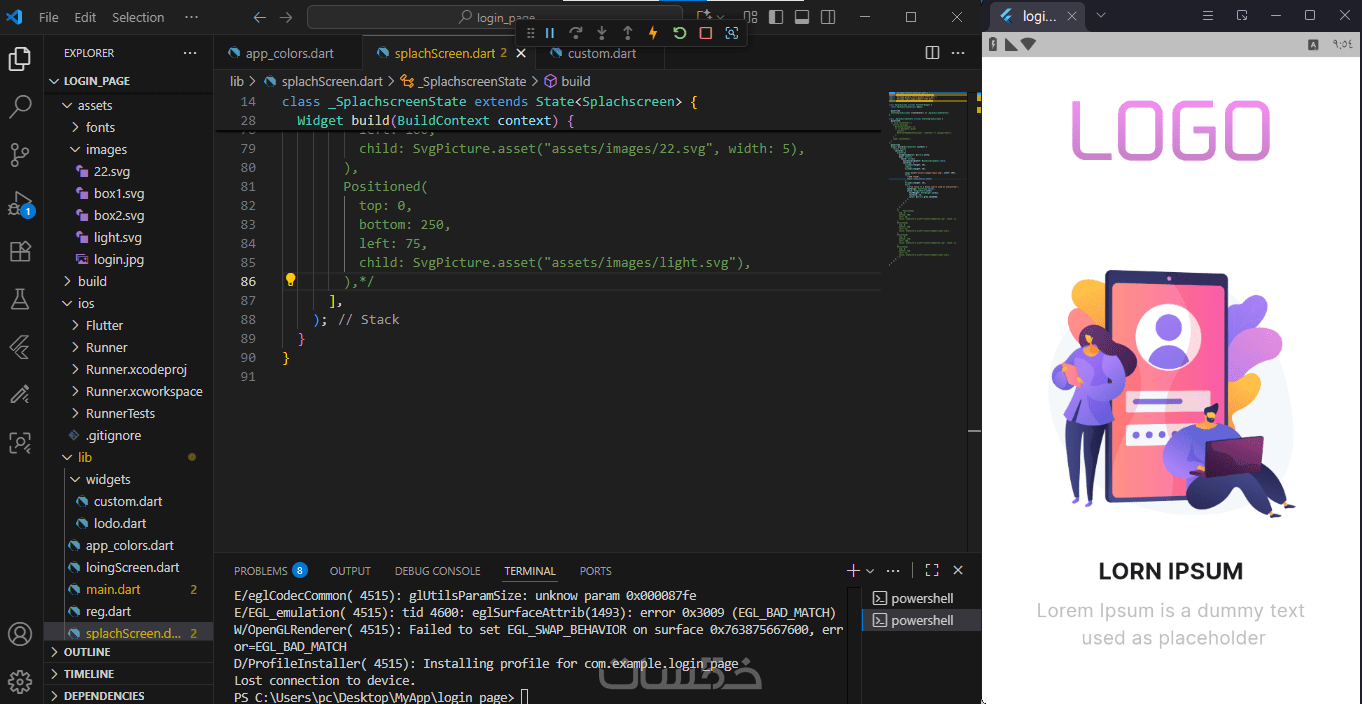Open the DEBUG CONSOLE panel tab

(x=437, y=571)
